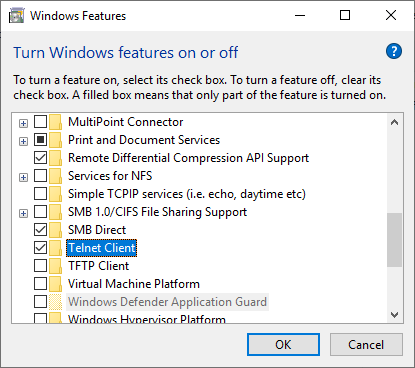Click the folder icon beside Virtual Machine Platform
The width and height of the screenshot is (415, 368).
click(55, 284)
